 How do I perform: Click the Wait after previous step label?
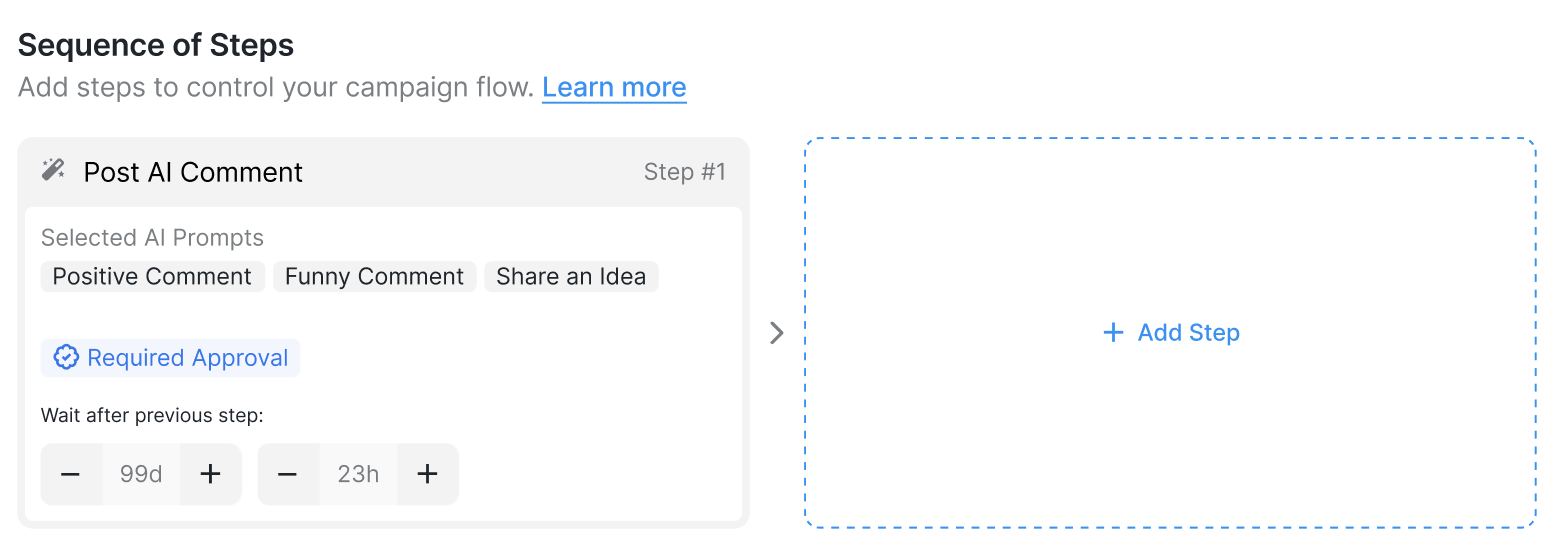point(152,415)
